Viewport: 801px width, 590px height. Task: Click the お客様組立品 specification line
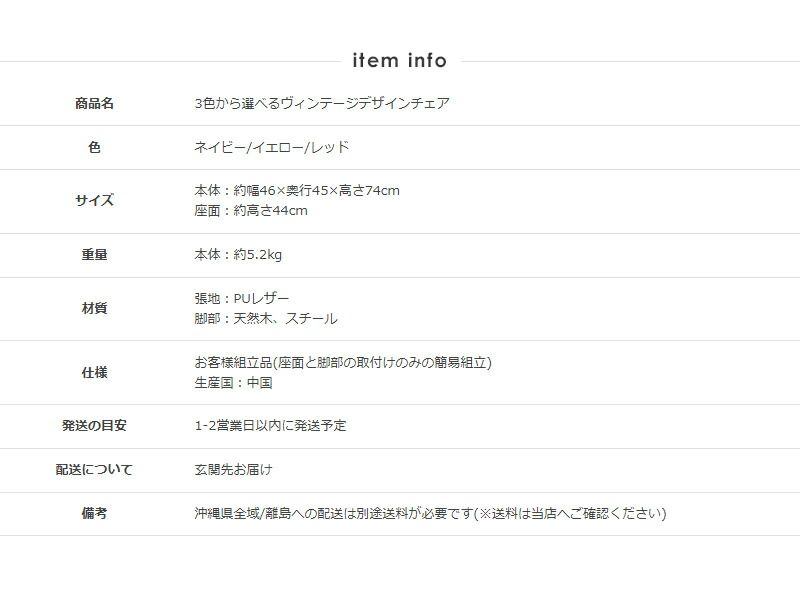[x=342, y=362]
